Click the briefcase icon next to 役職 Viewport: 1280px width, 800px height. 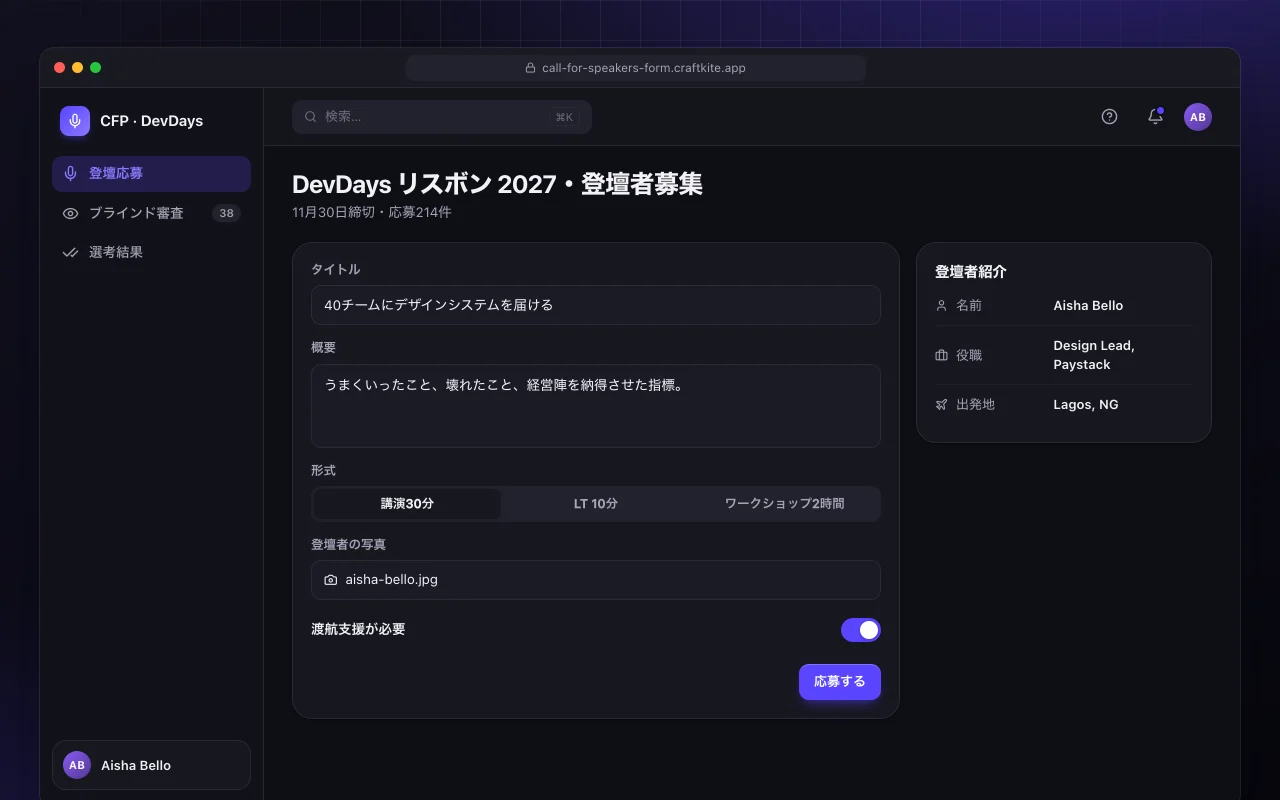click(941, 355)
